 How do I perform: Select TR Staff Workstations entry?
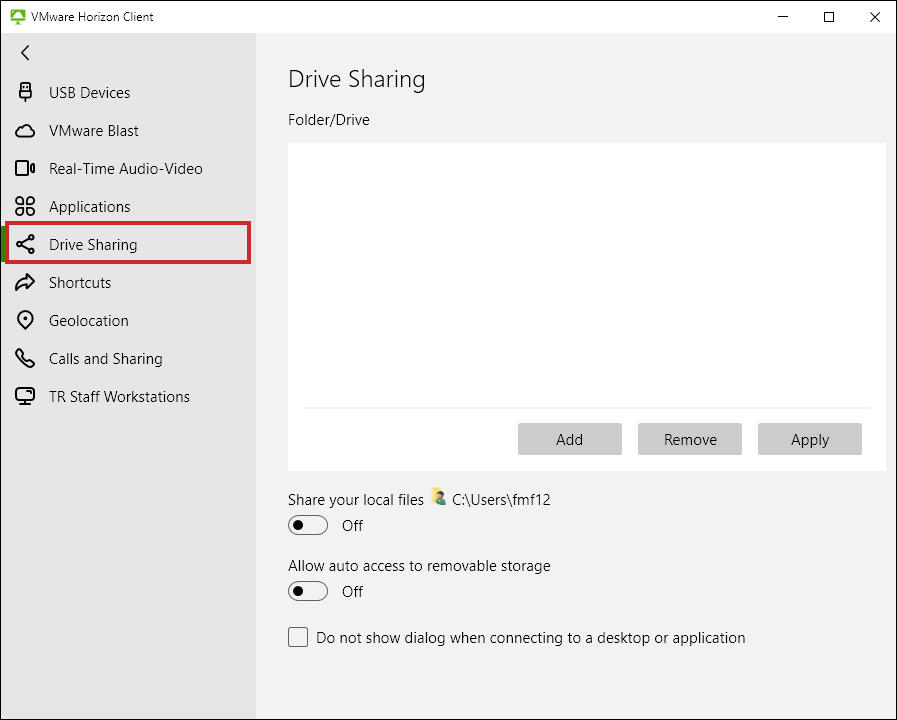(x=128, y=397)
